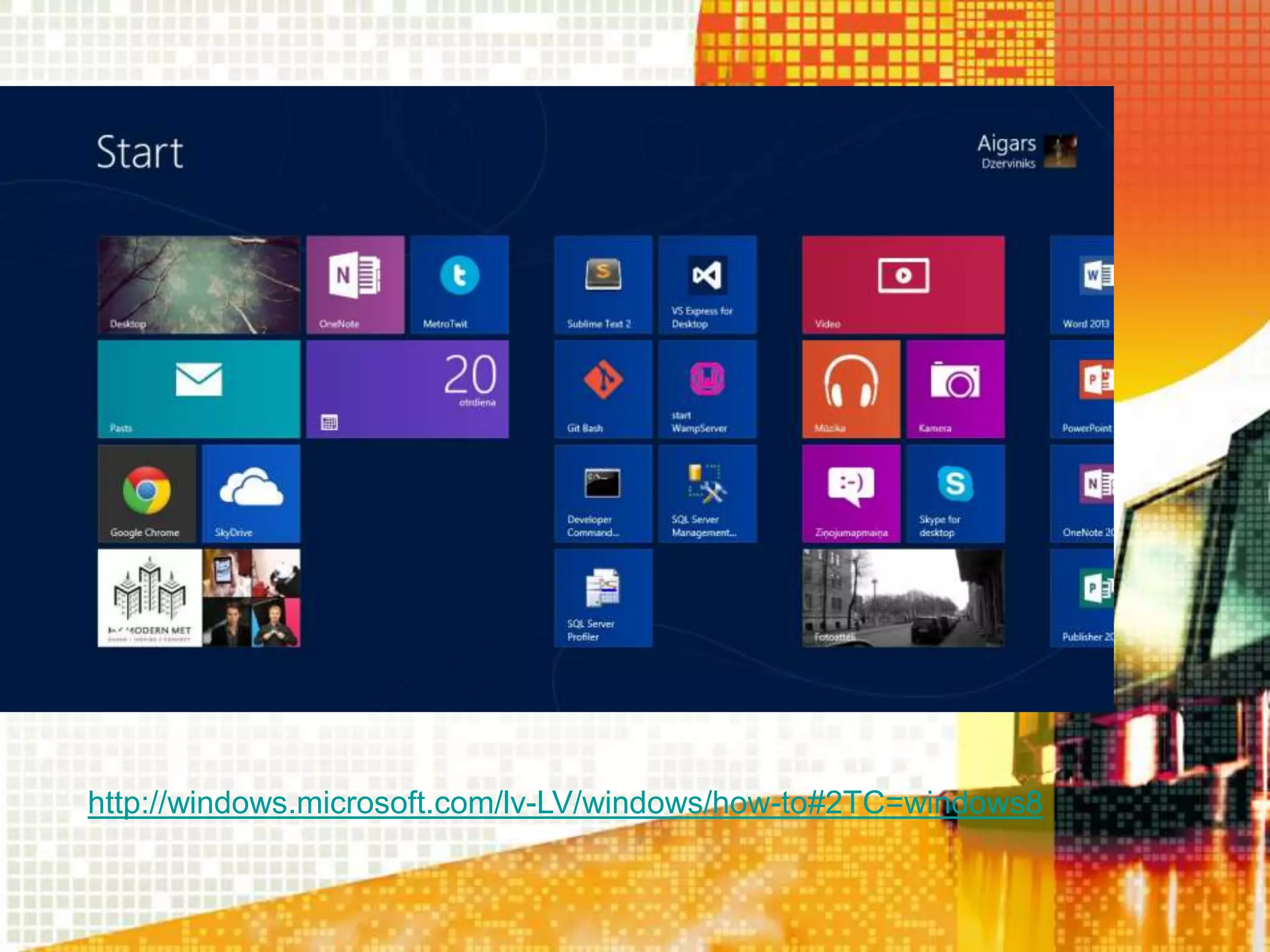Open the MetroTwit tile
The width and height of the screenshot is (1270, 952).
tap(460, 284)
